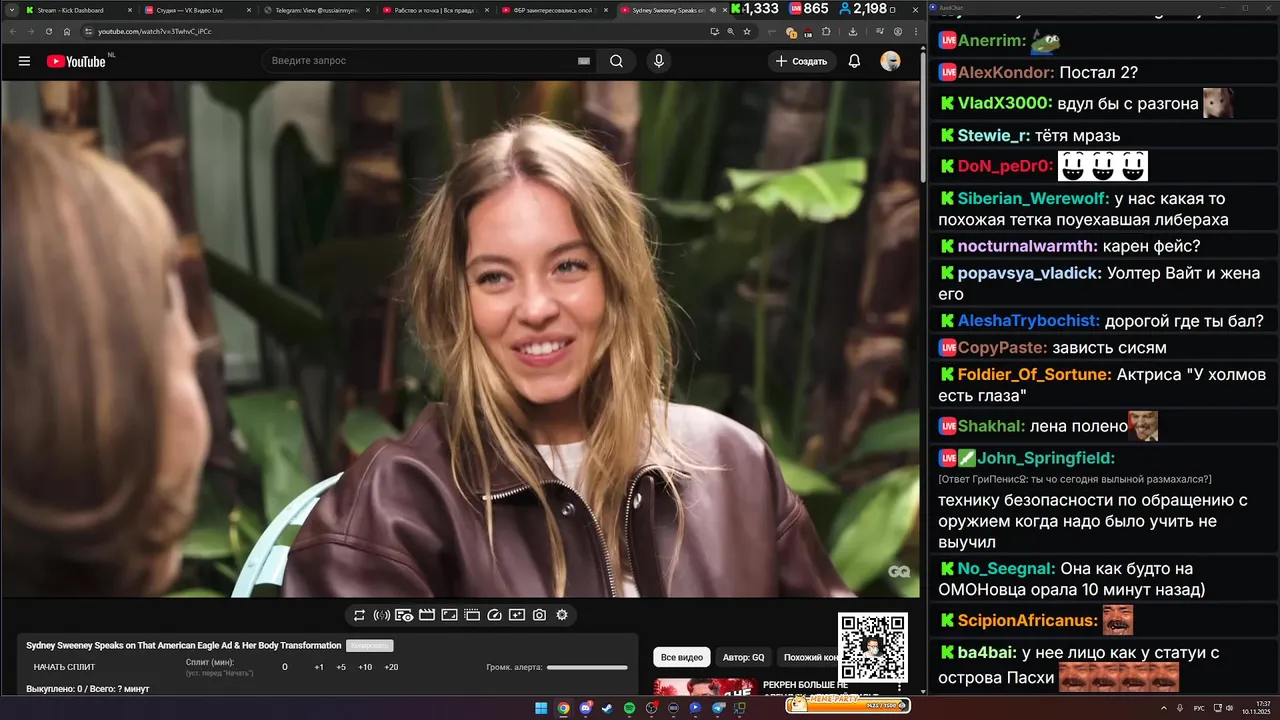Click the YouTube search magnifier button
This screenshot has width=1280, height=720.
[617, 61]
